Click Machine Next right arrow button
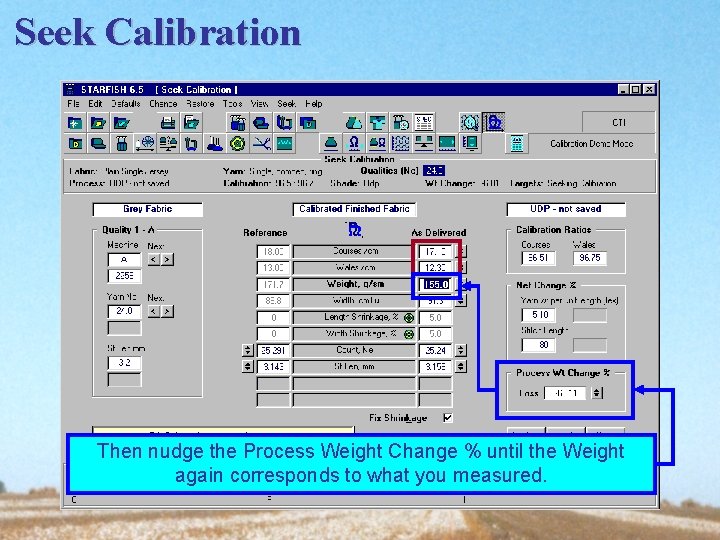 (167, 260)
